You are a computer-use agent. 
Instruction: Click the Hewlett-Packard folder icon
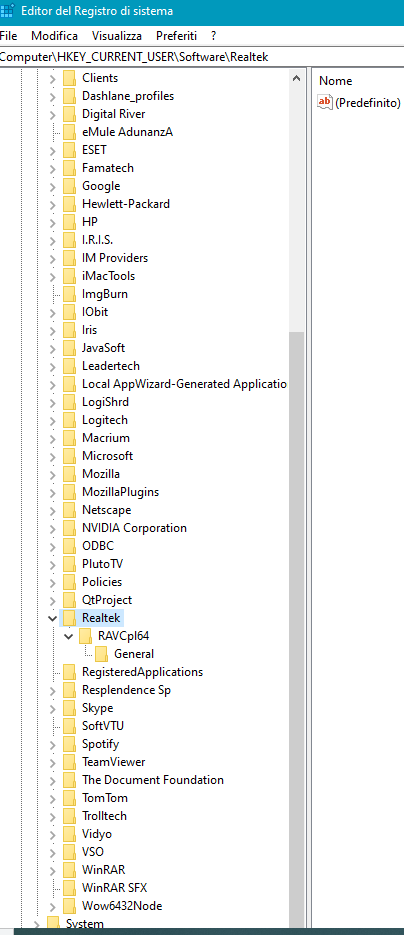(70, 204)
